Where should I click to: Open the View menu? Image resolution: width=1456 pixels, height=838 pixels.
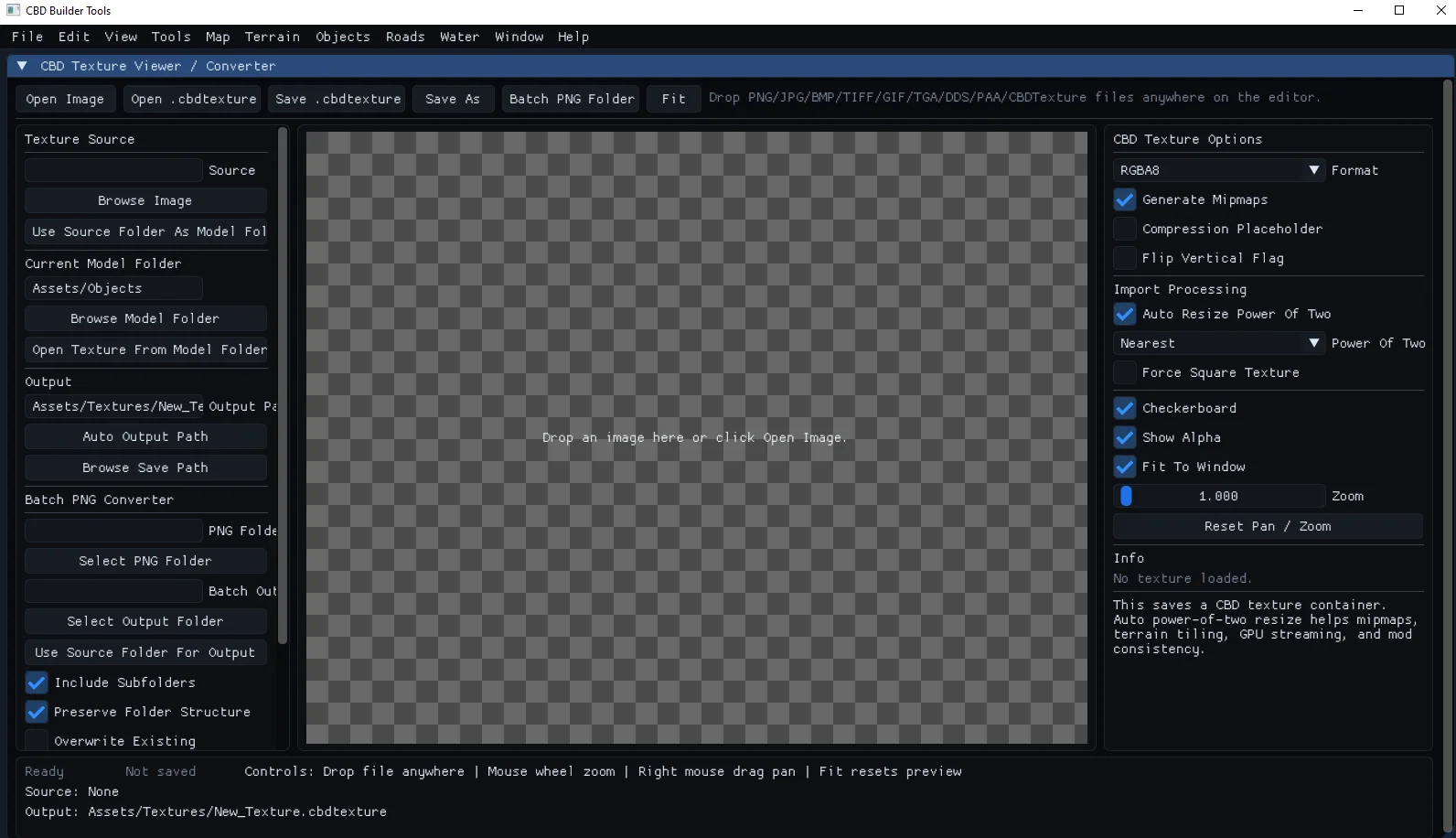[x=121, y=37]
